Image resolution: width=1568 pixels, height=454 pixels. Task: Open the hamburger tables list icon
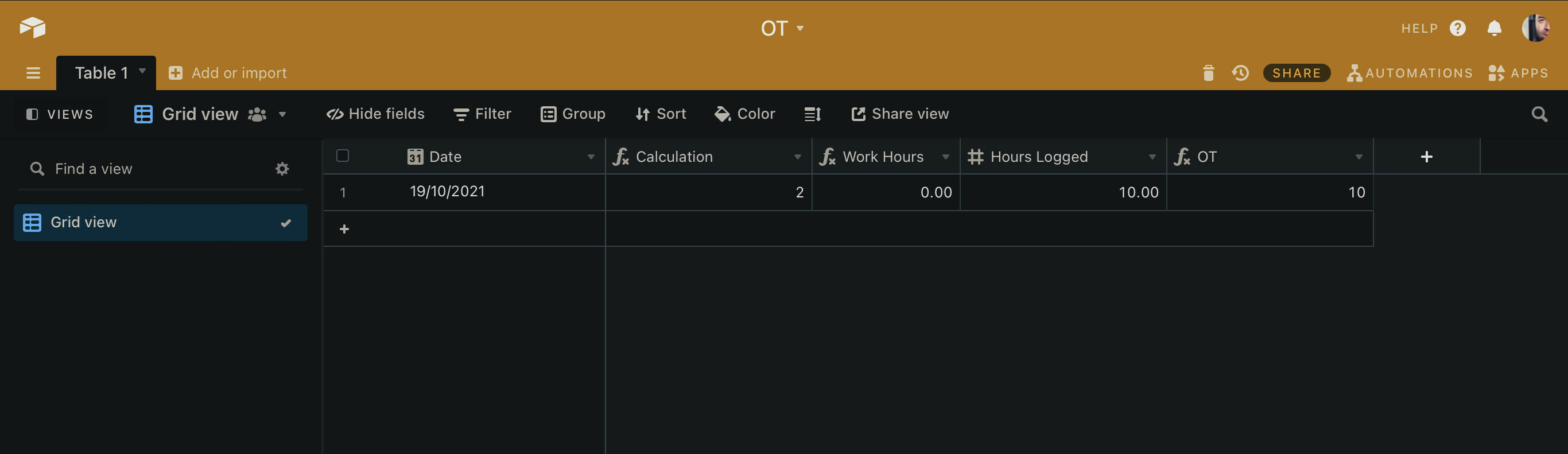(33, 73)
